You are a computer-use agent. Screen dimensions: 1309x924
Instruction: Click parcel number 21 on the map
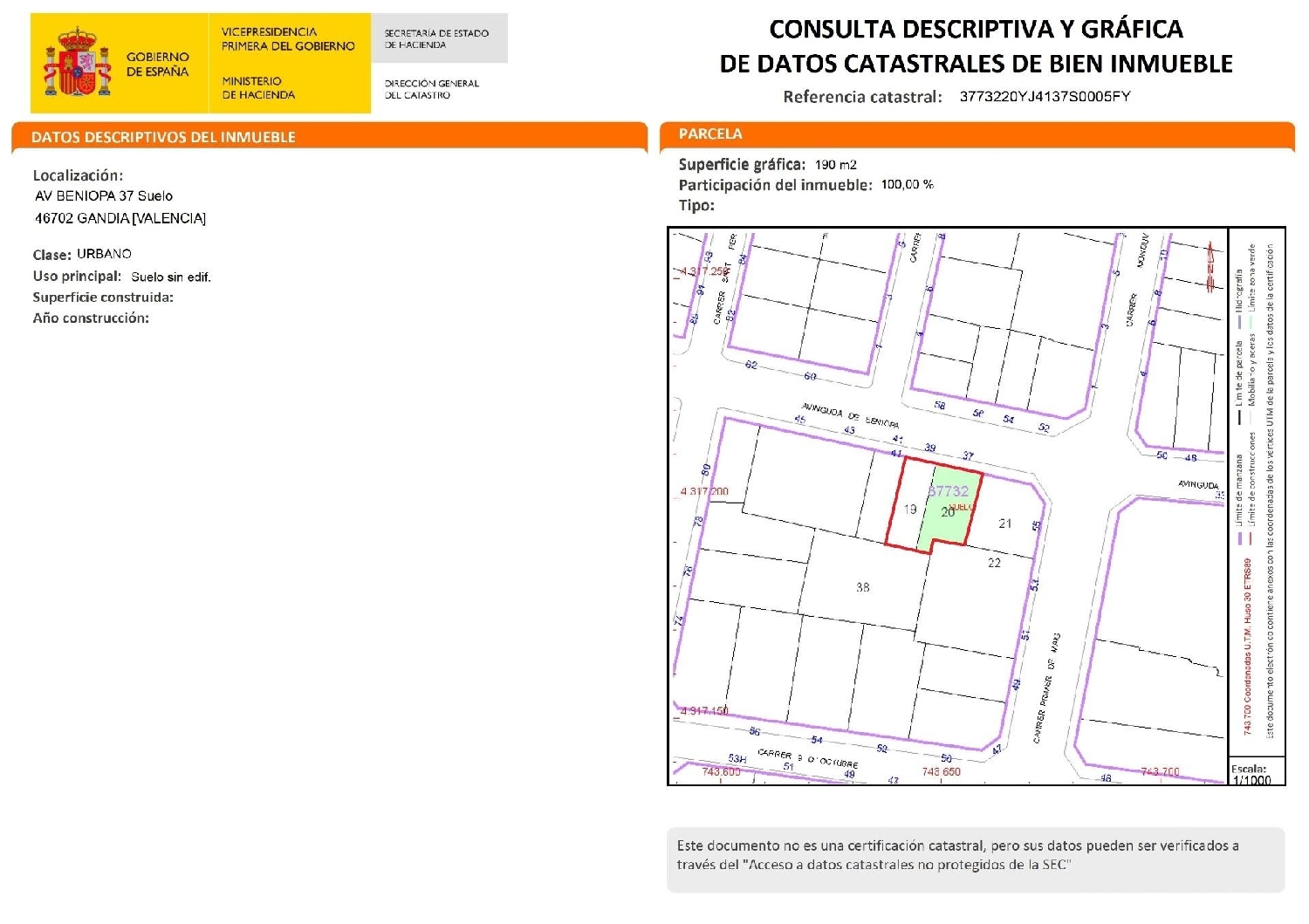(1005, 524)
